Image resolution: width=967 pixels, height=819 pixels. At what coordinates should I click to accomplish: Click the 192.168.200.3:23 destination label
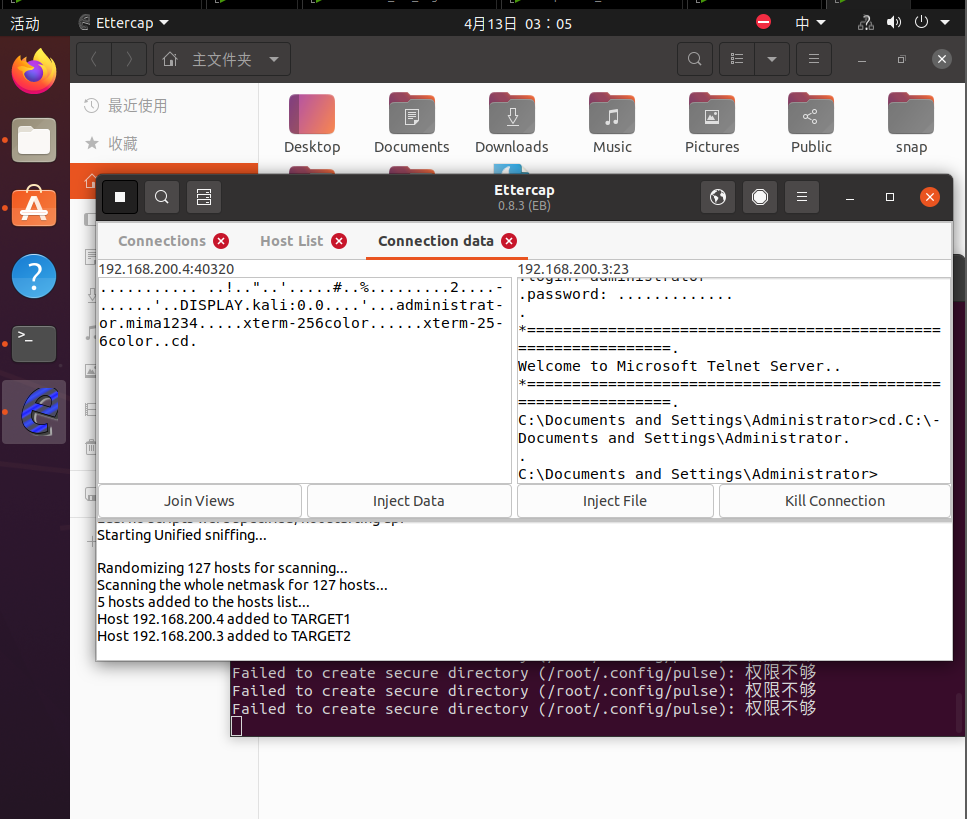(x=573, y=269)
